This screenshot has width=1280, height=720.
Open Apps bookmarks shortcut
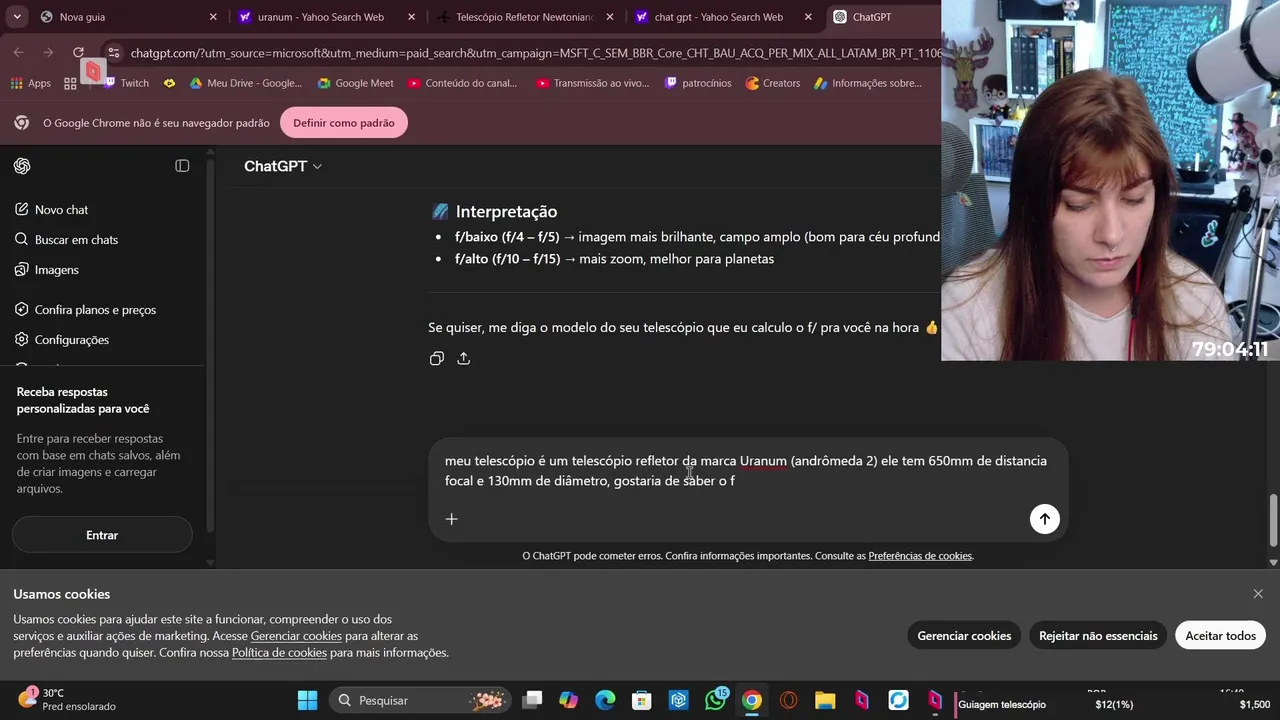click(31, 83)
